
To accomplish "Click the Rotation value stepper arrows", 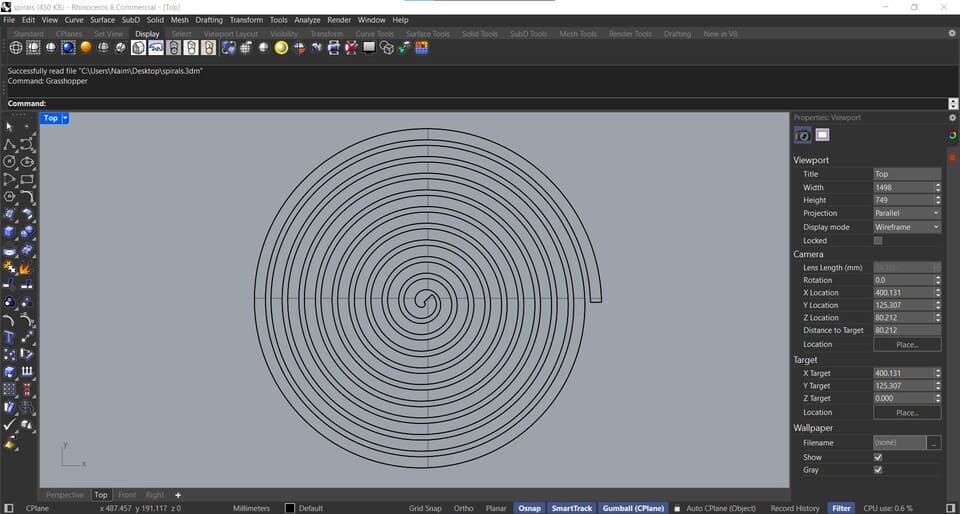I will click(x=937, y=280).
